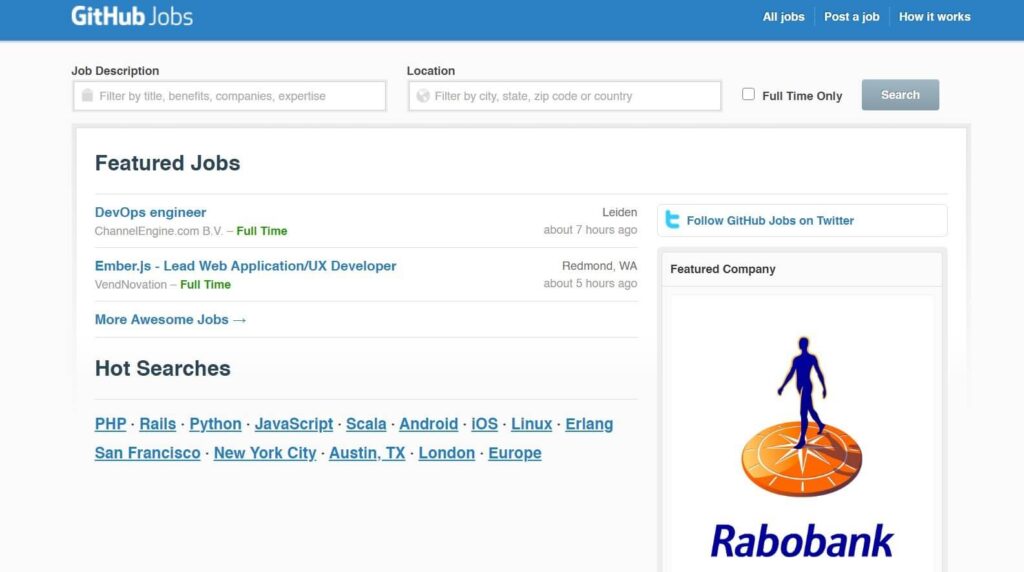Viewport: 1024px width, 572px height.
Task: Click the Full Time Only label text
Action: [x=802, y=96]
